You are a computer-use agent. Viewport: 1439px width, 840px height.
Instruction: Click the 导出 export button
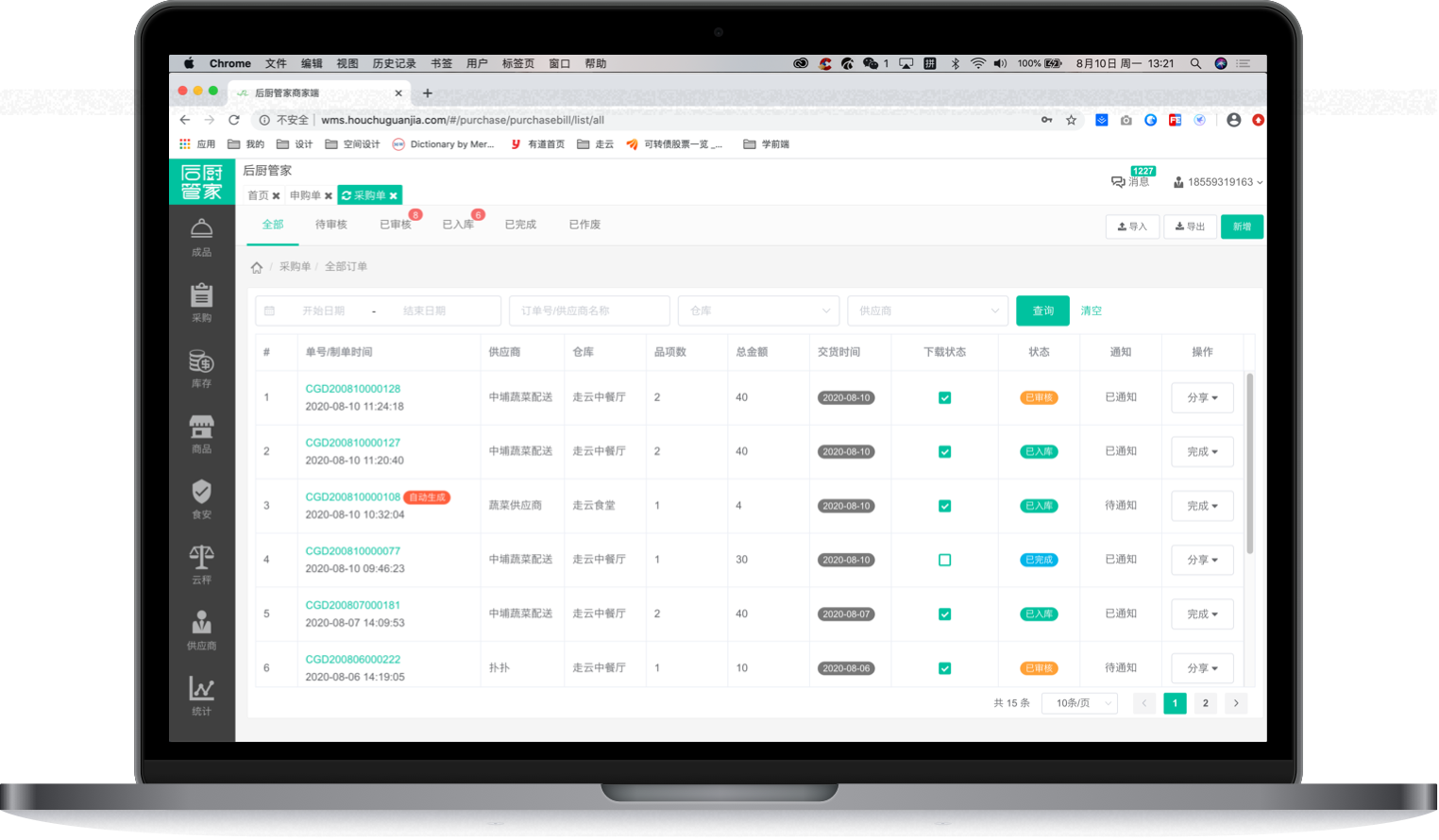[x=1190, y=227]
